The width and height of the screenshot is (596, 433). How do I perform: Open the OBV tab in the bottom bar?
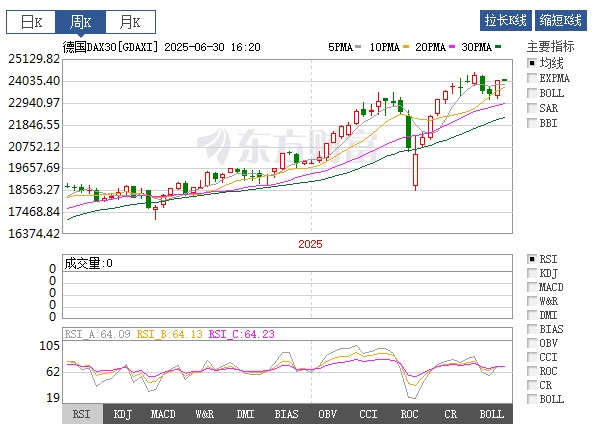click(328, 414)
